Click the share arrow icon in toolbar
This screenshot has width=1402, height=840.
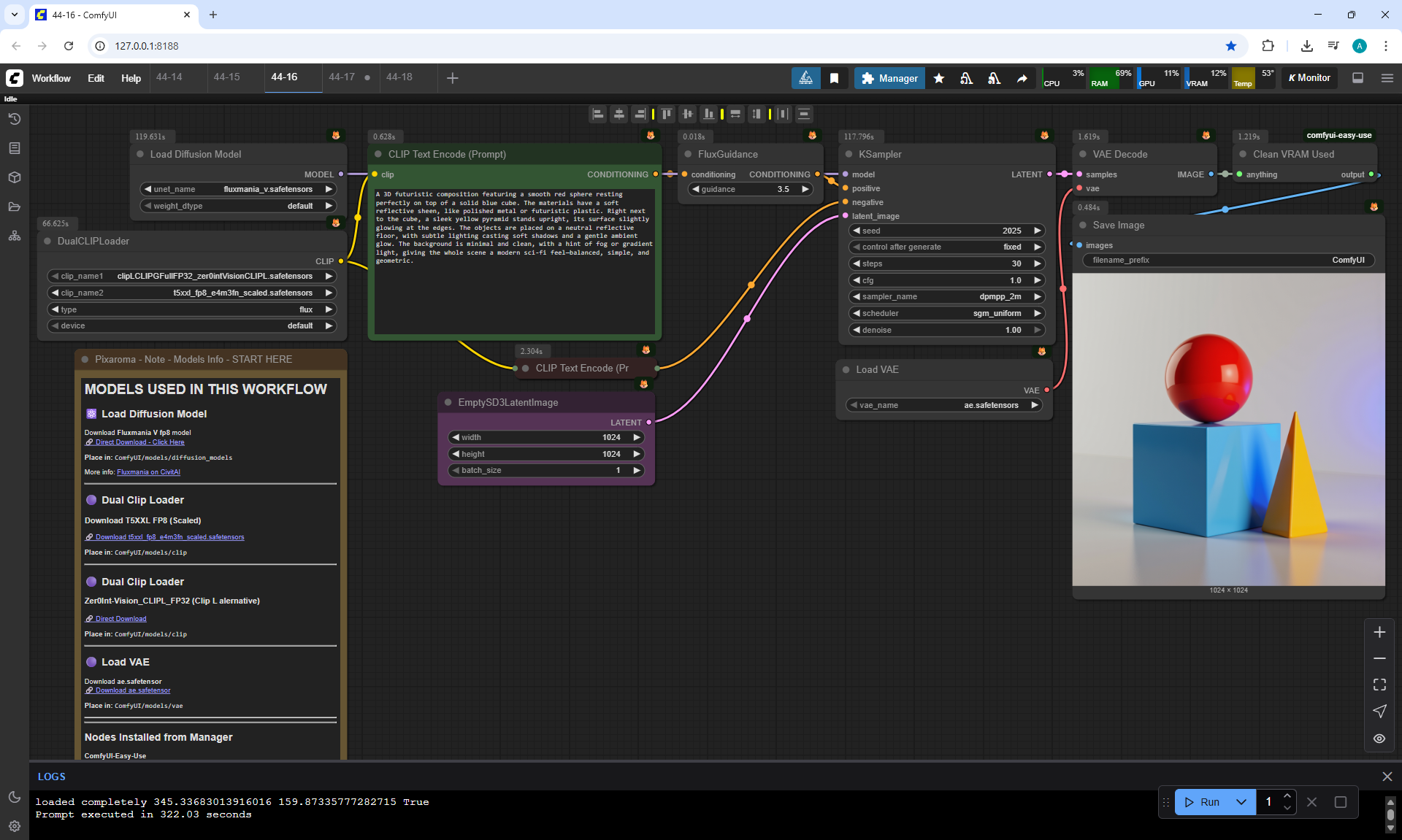[x=1022, y=78]
